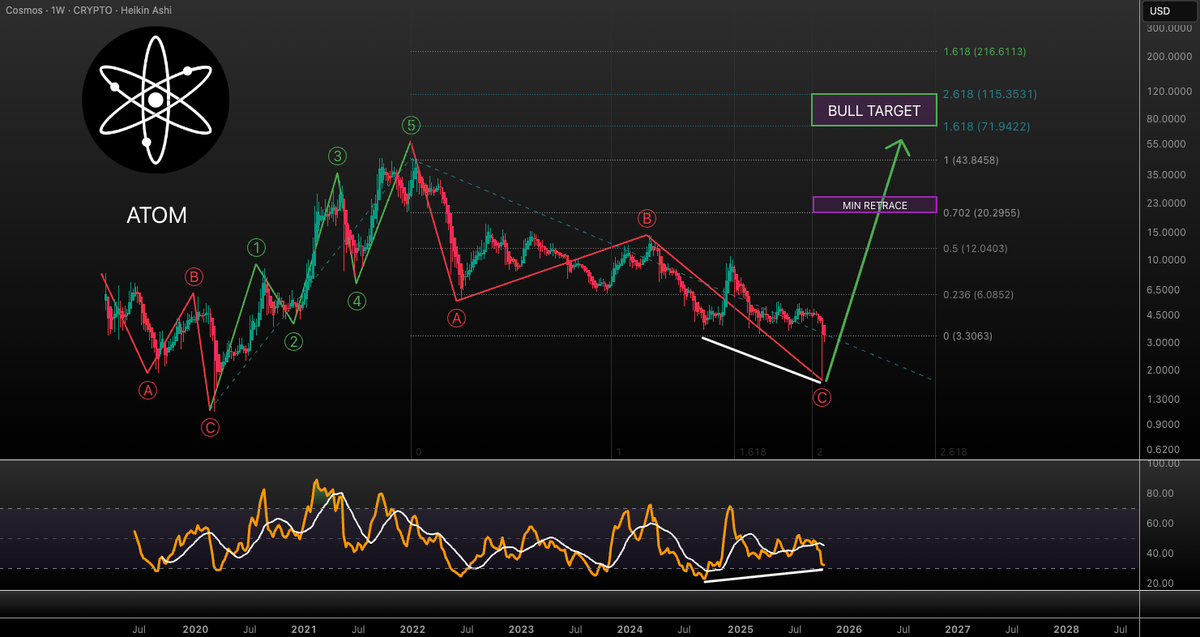This screenshot has width=1200, height=637.
Task: Click fib label 1.618 (216.6113)
Action: pos(984,51)
